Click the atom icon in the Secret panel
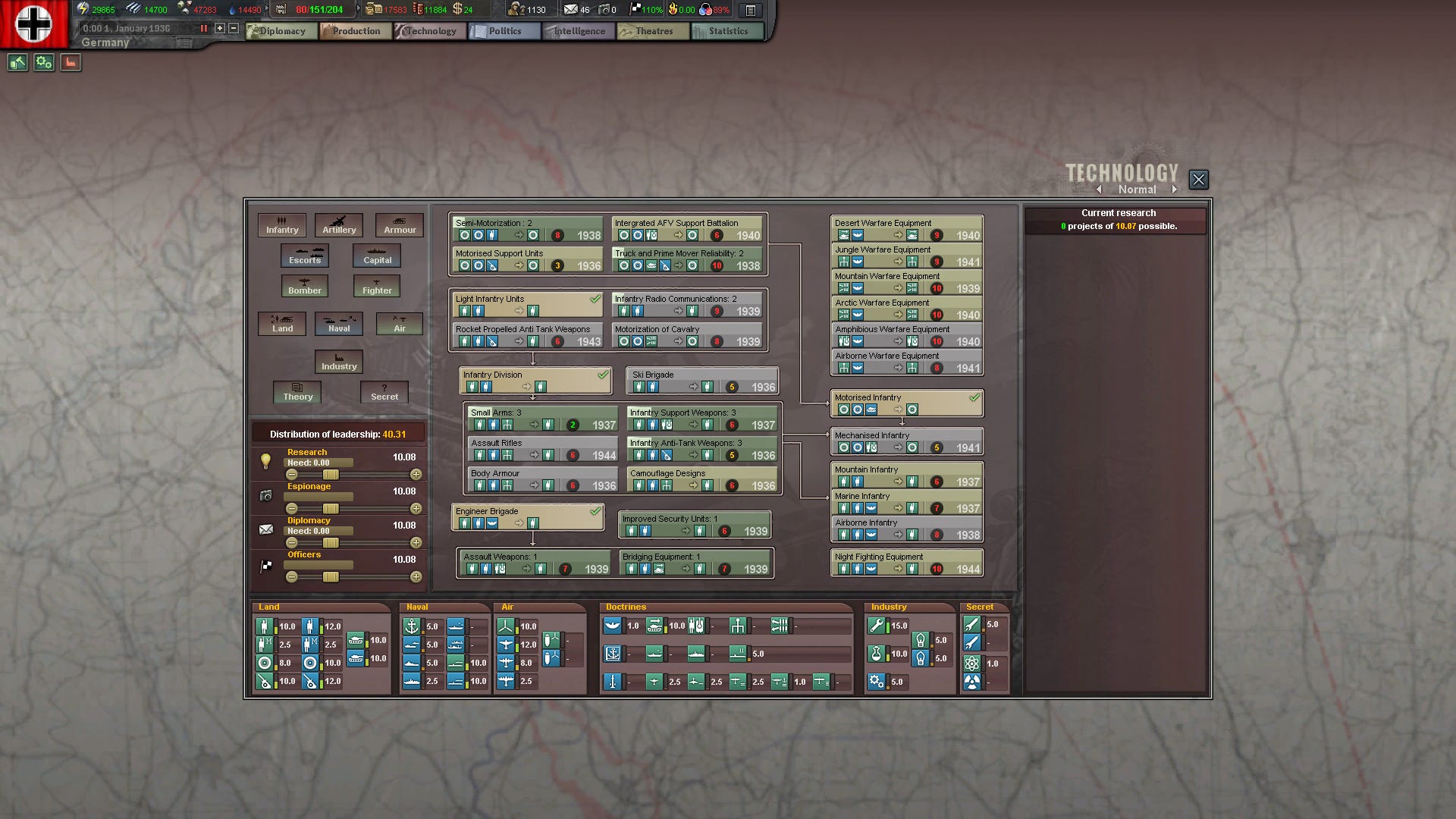The width and height of the screenshot is (1456, 819). [972, 664]
